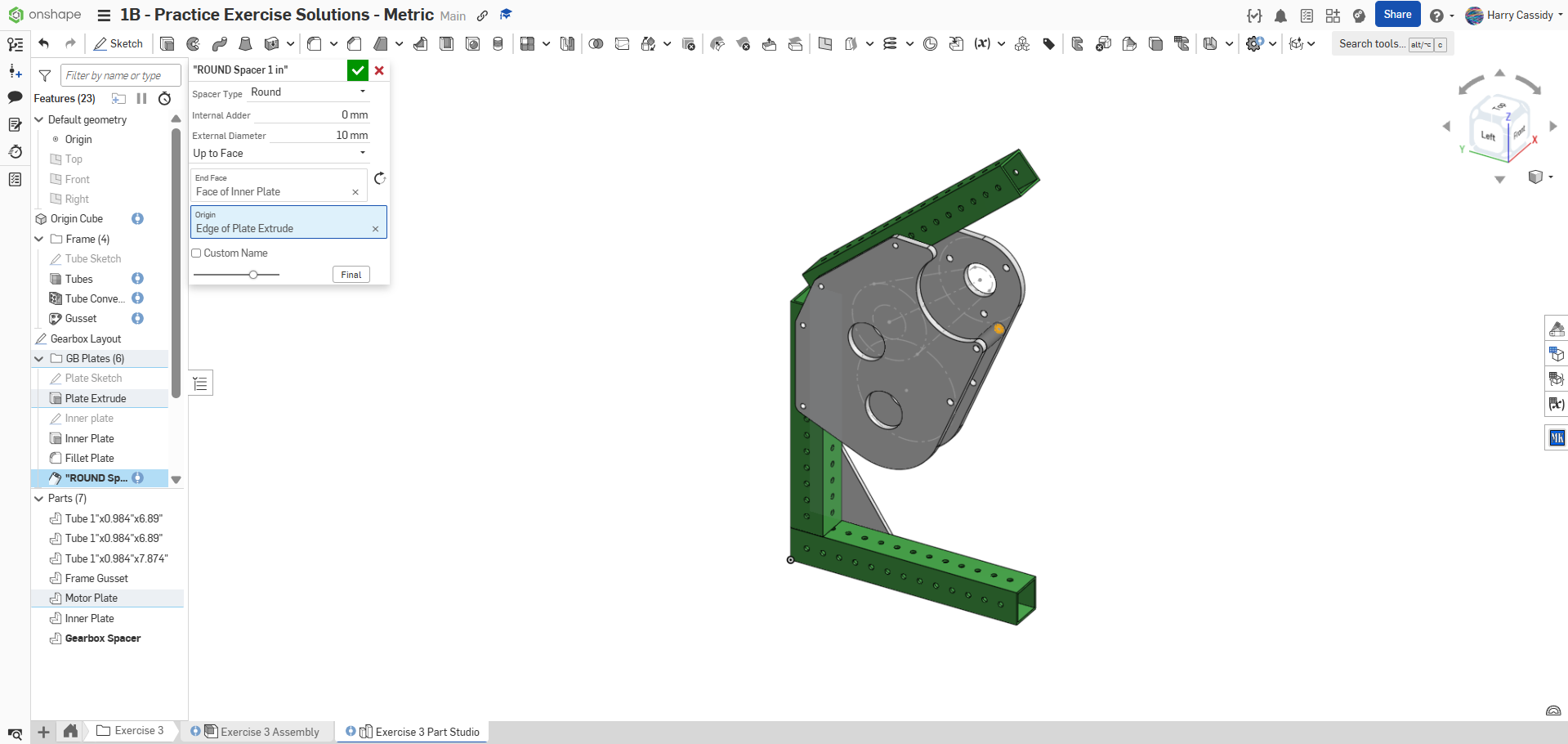The height and width of the screenshot is (744, 1568).
Task: Select the Revolve tool
Action: coord(194,44)
